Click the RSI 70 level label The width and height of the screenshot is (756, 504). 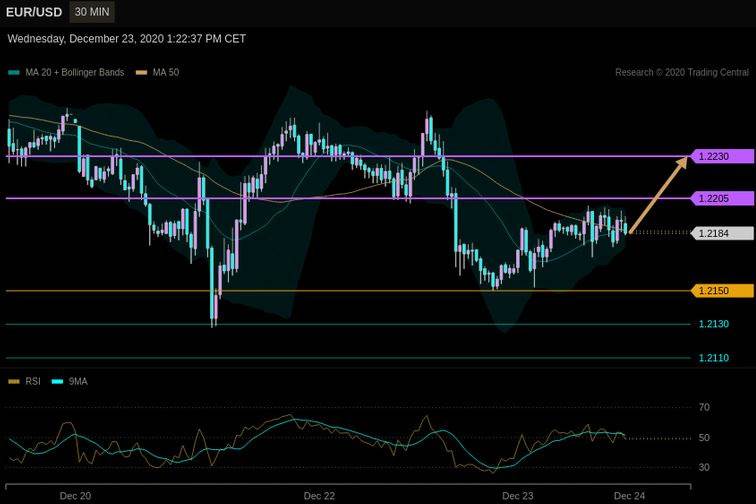pyautogui.click(x=704, y=408)
